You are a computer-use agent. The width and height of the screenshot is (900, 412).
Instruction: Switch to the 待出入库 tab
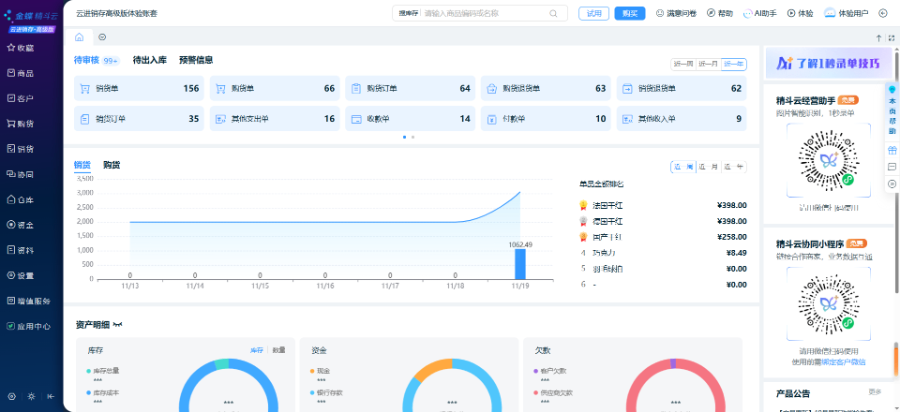149,60
